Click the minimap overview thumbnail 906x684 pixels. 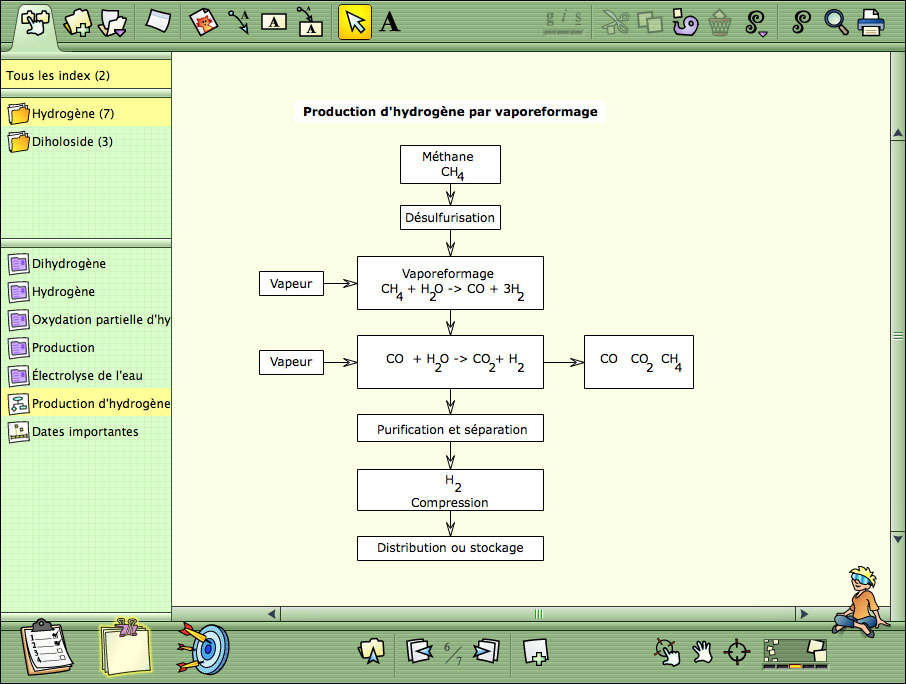[x=795, y=653]
